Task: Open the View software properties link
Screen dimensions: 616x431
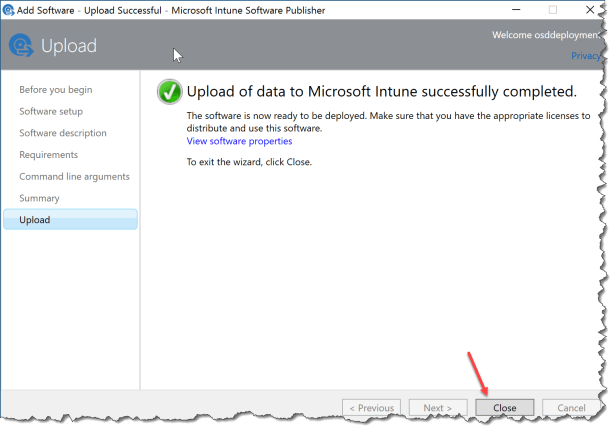Action: pos(239,141)
